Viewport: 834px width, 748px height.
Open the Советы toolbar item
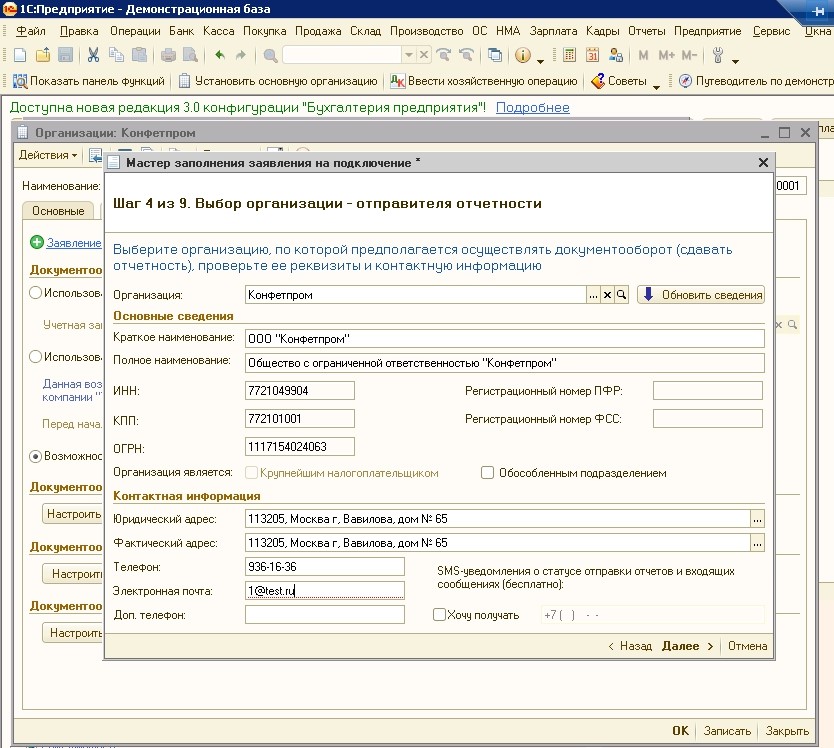(x=619, y=81)
